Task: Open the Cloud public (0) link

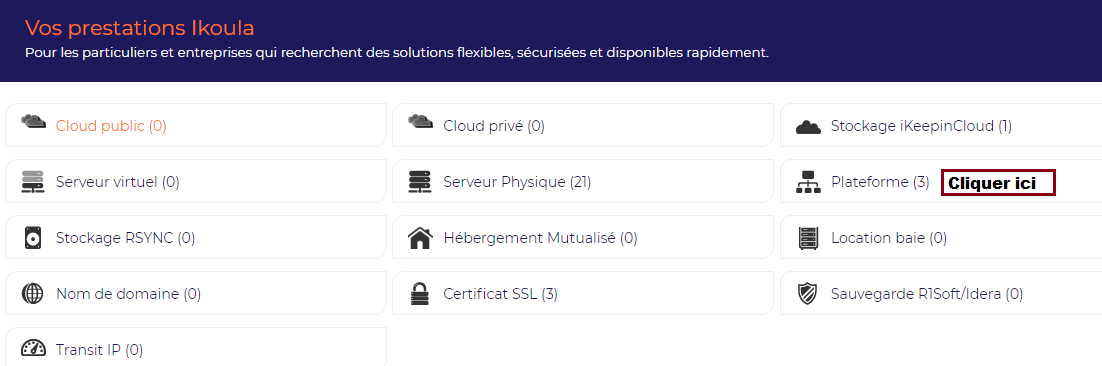Action: tap(111, 126)
